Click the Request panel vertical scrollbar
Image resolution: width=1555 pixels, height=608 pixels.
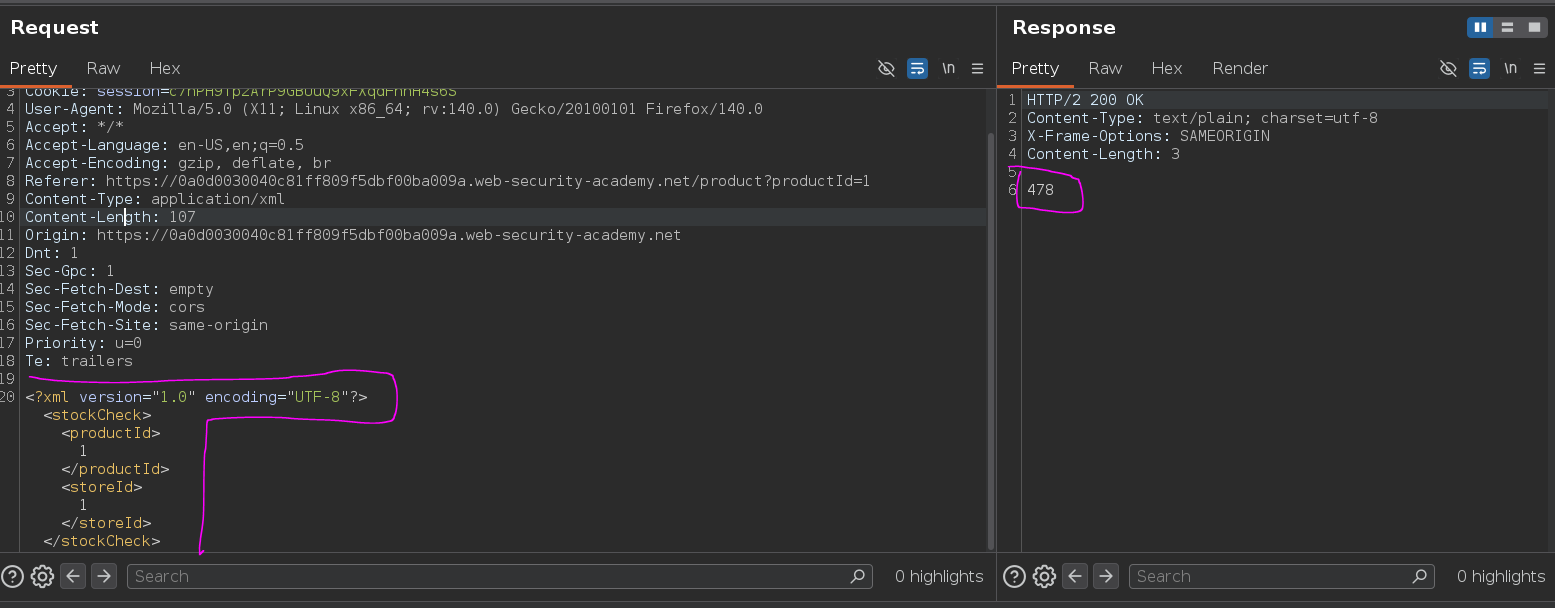(x=991, y=340)
